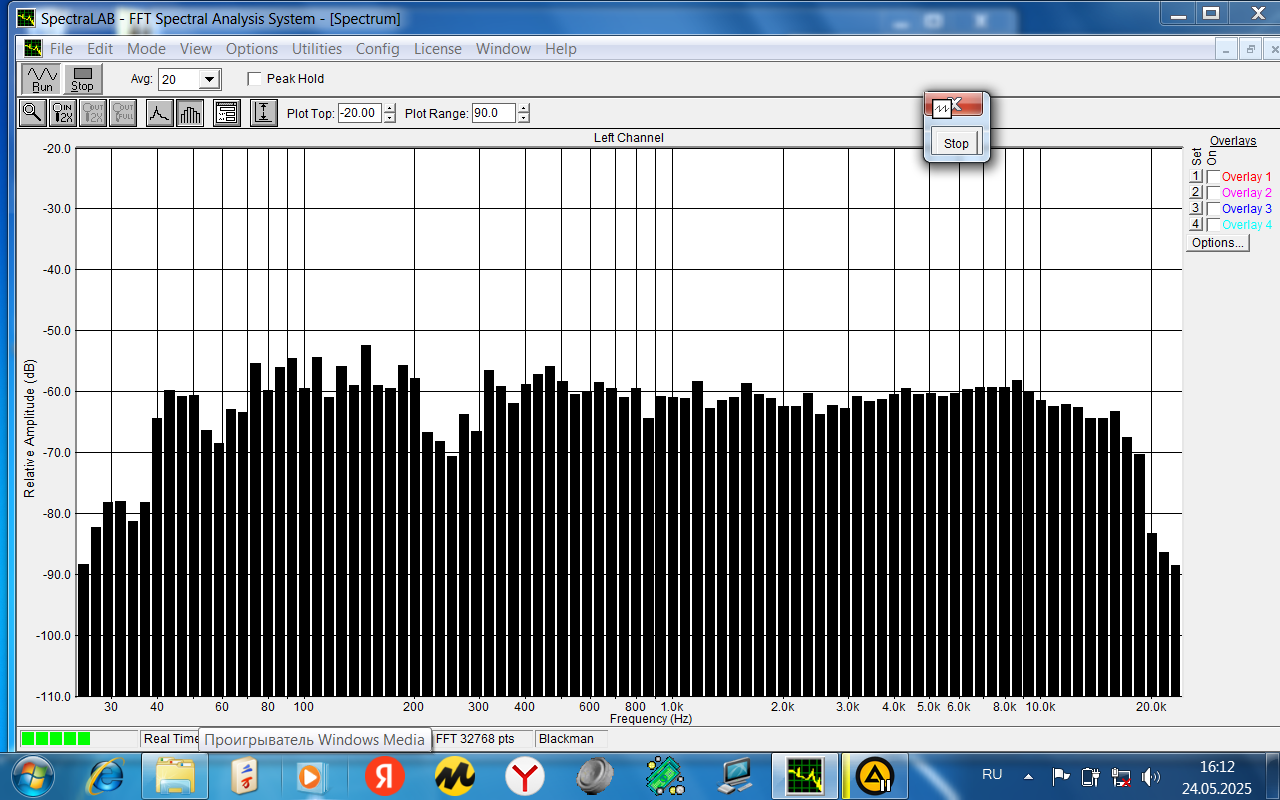This screenshot has width=1280, height=800.
Task: Click the sawtooth icon on the small floating window
Action: tap(940, 107)
